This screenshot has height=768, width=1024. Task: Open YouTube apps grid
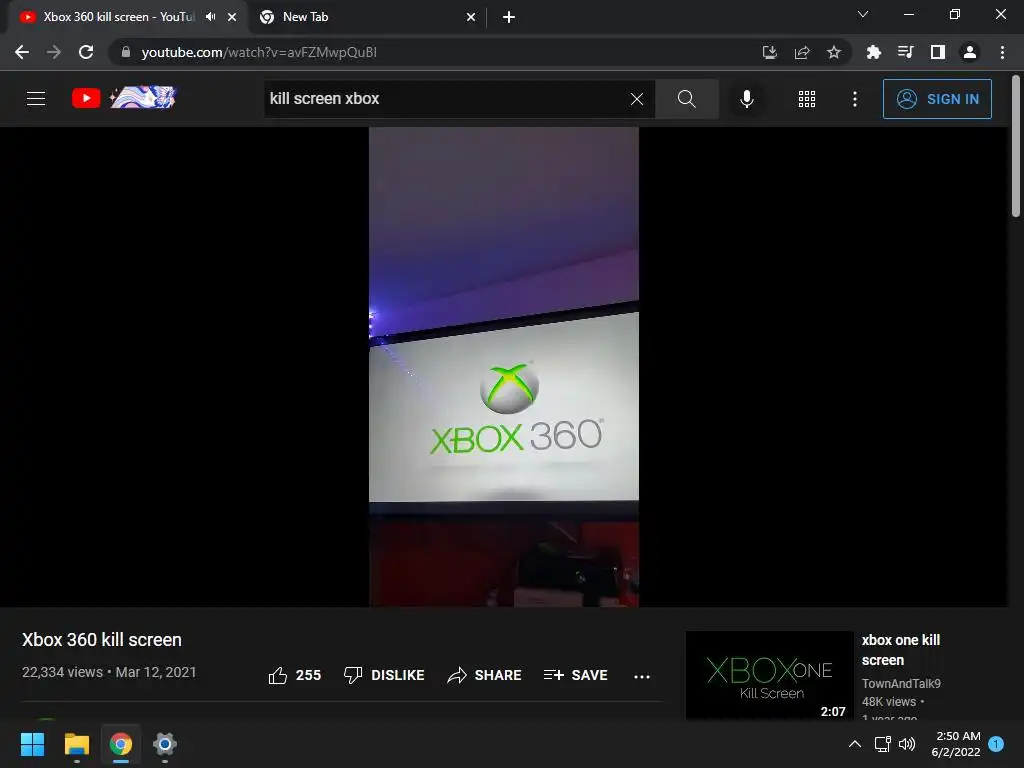(807, 99)
